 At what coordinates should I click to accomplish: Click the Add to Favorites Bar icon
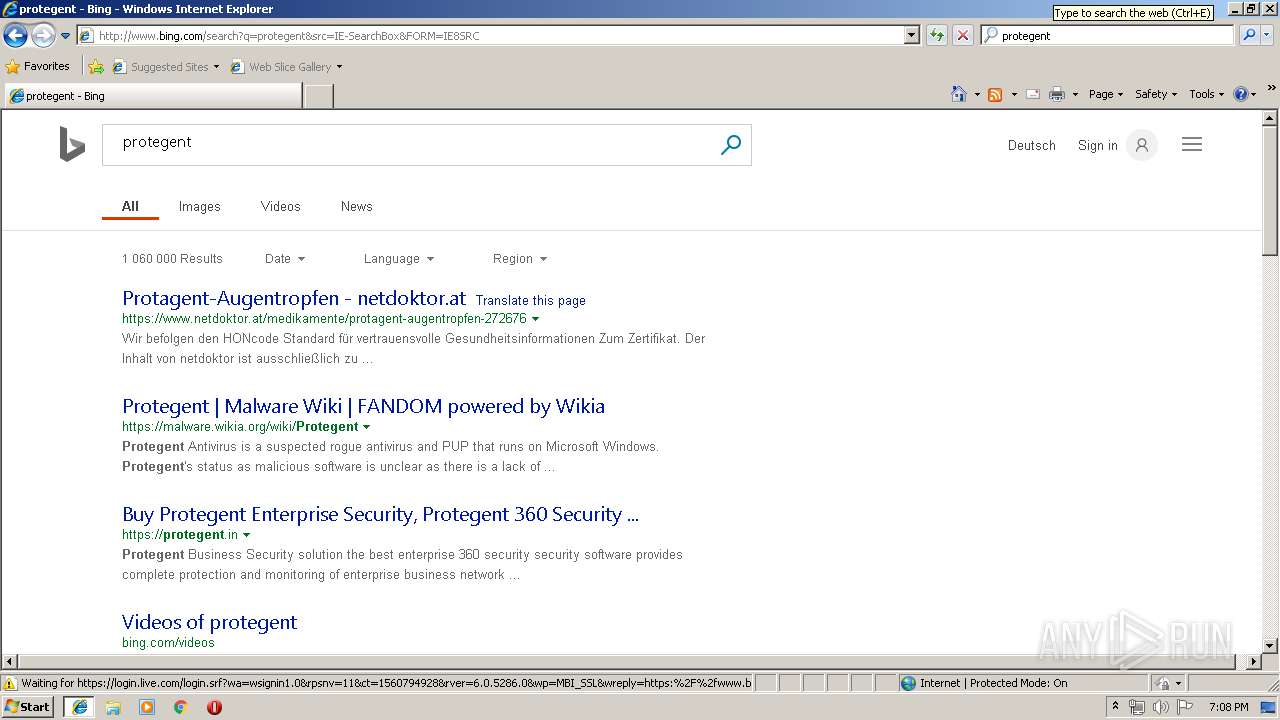pyautogui.click(x=95, y=67)
